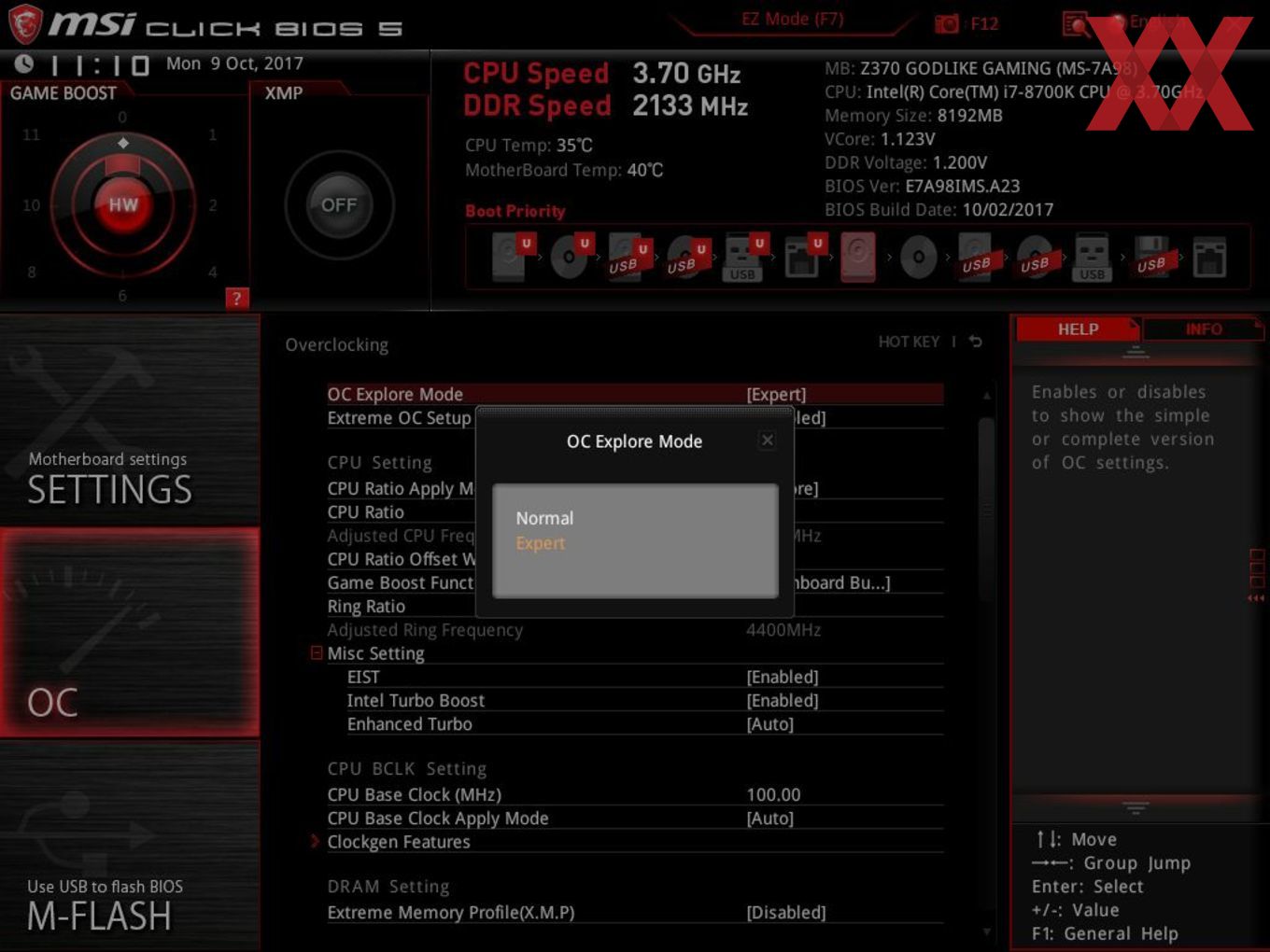Viewport: 1270px width, 952px height.
Task: Select the Enhanced Turbo row label
Action: click(409, 724)
